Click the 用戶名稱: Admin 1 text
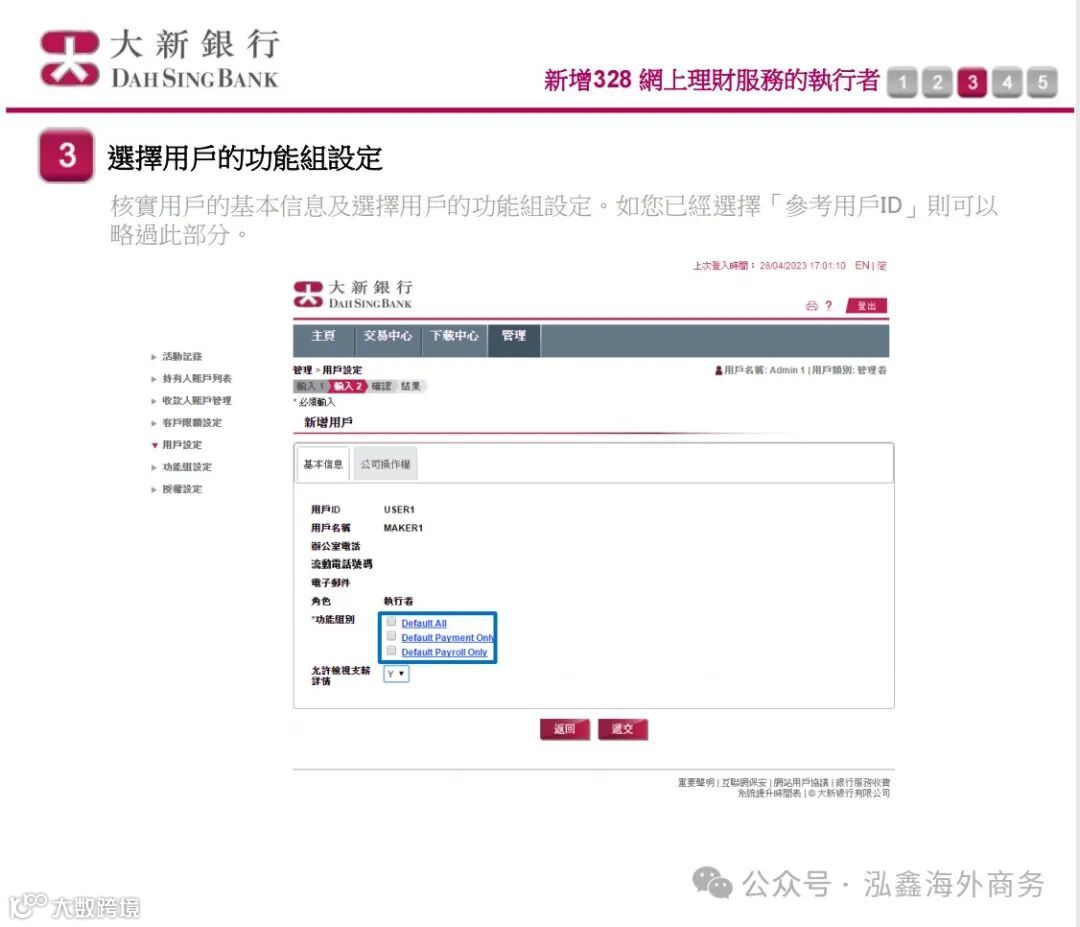1080x927 pixels. 765,371
